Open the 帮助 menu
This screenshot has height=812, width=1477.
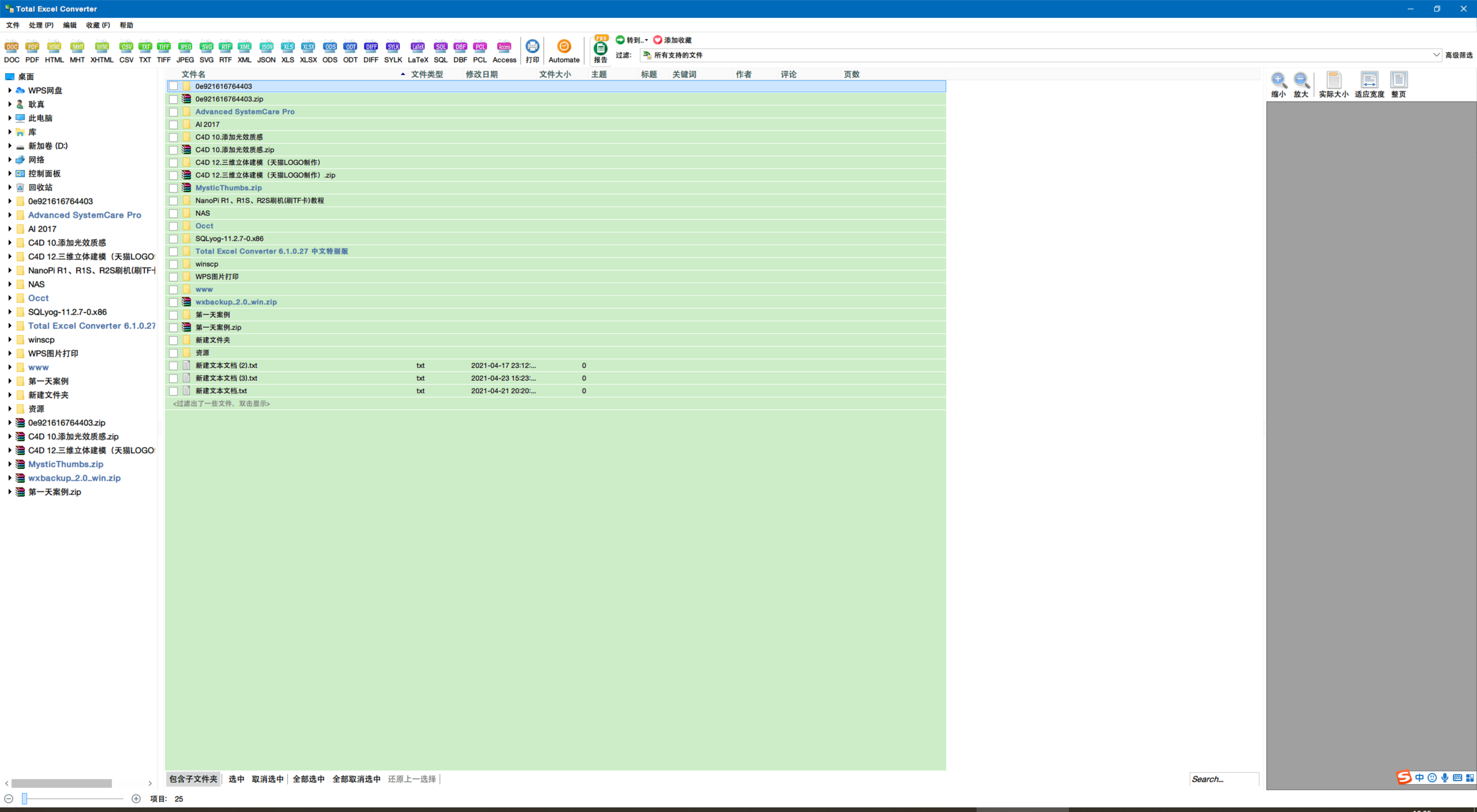tap(126, 25)
